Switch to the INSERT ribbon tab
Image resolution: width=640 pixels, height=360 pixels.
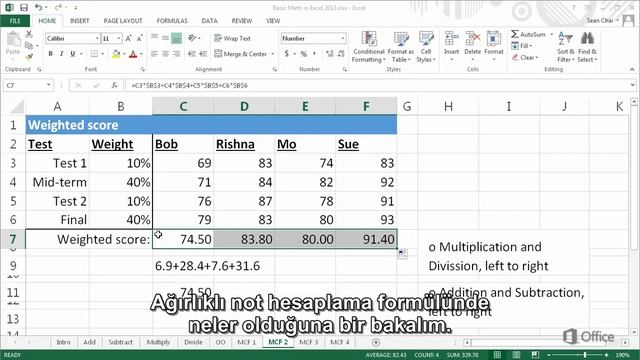click(80, 21)
